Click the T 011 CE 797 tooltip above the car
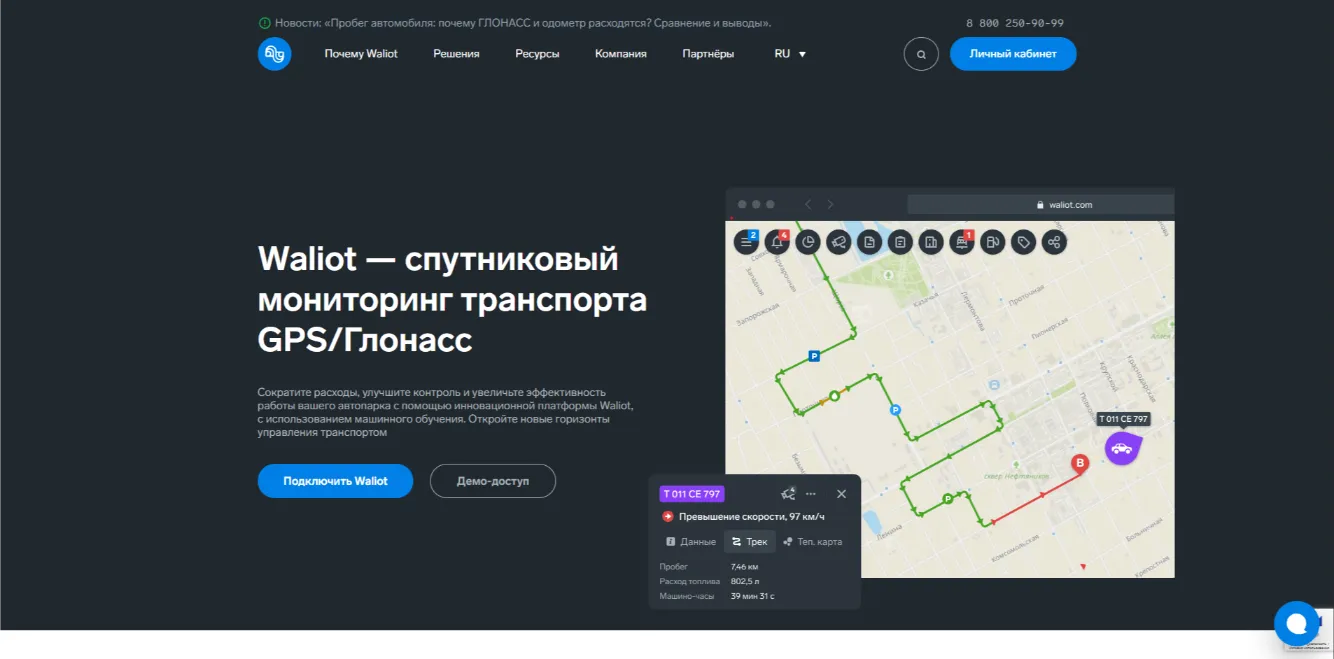This screenshot has width=1334, height=659. click(1123, 419)
